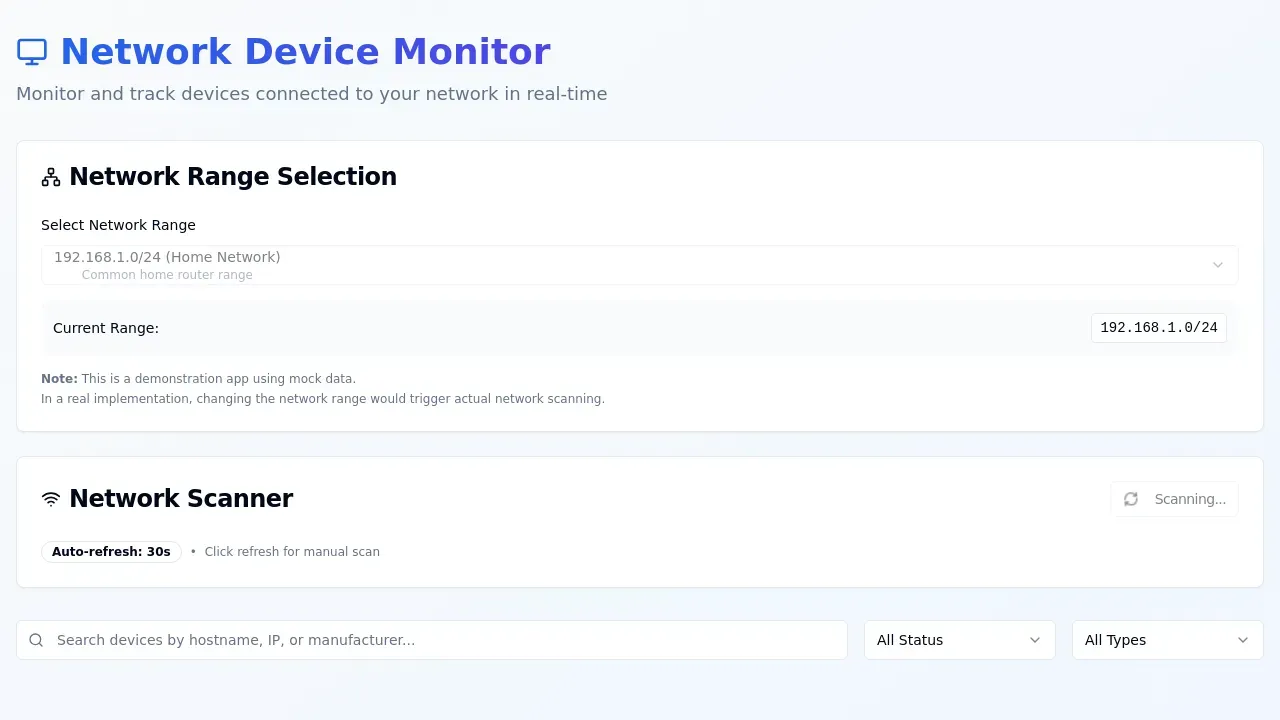Click the Network Scanner section heading
The image size is (1280, 720).
tap(180, 498)
